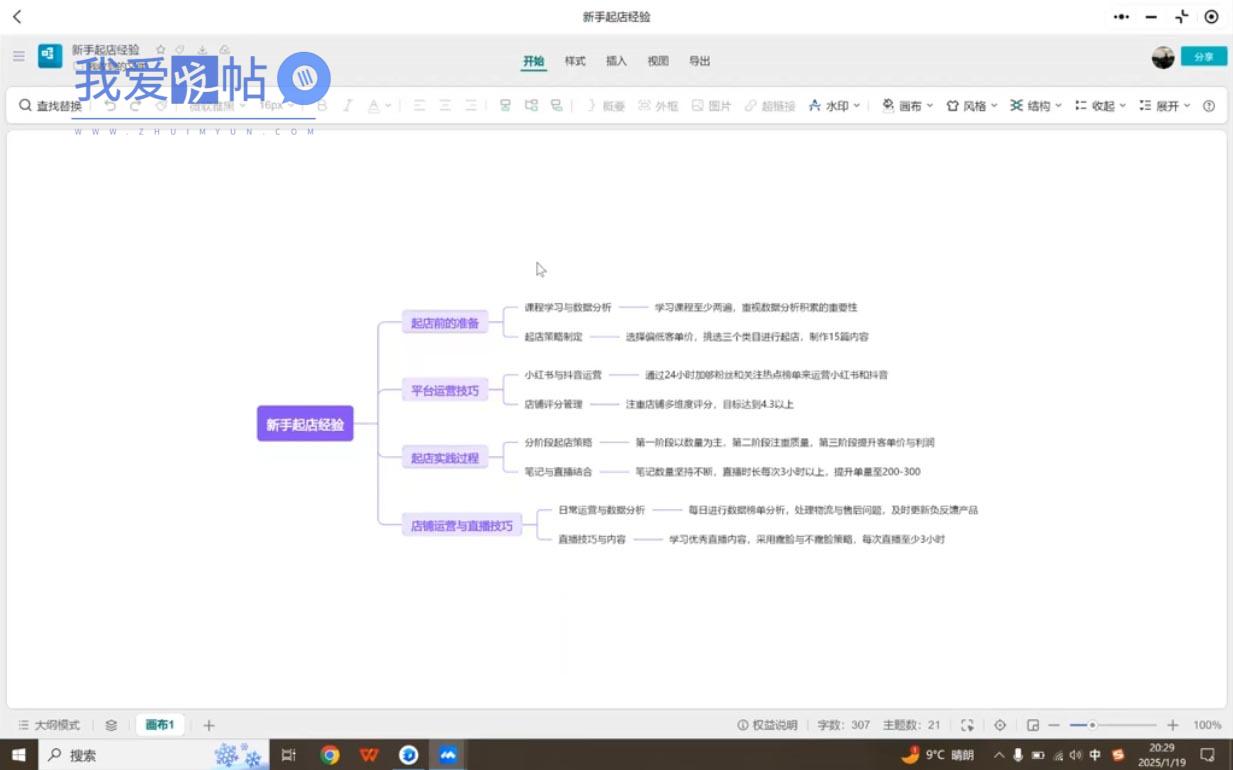
Task: Insert a 图片 image
Action: pyautogui.click(x=711, y=106)
